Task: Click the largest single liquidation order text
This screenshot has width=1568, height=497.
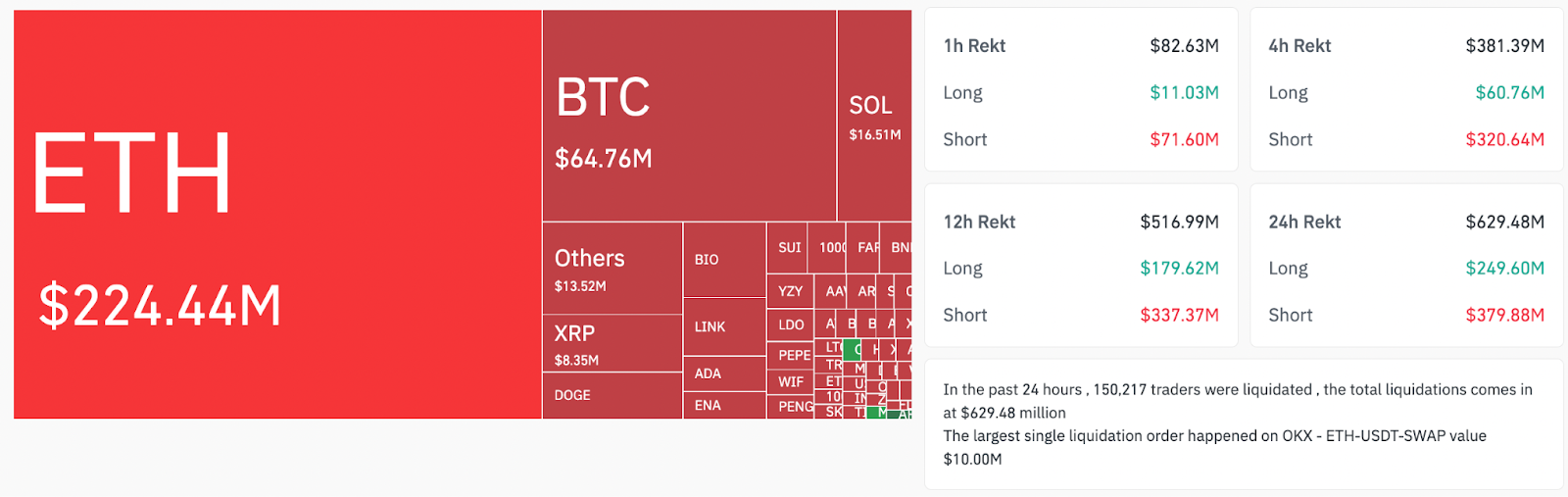Action: tap(1213, 436)
